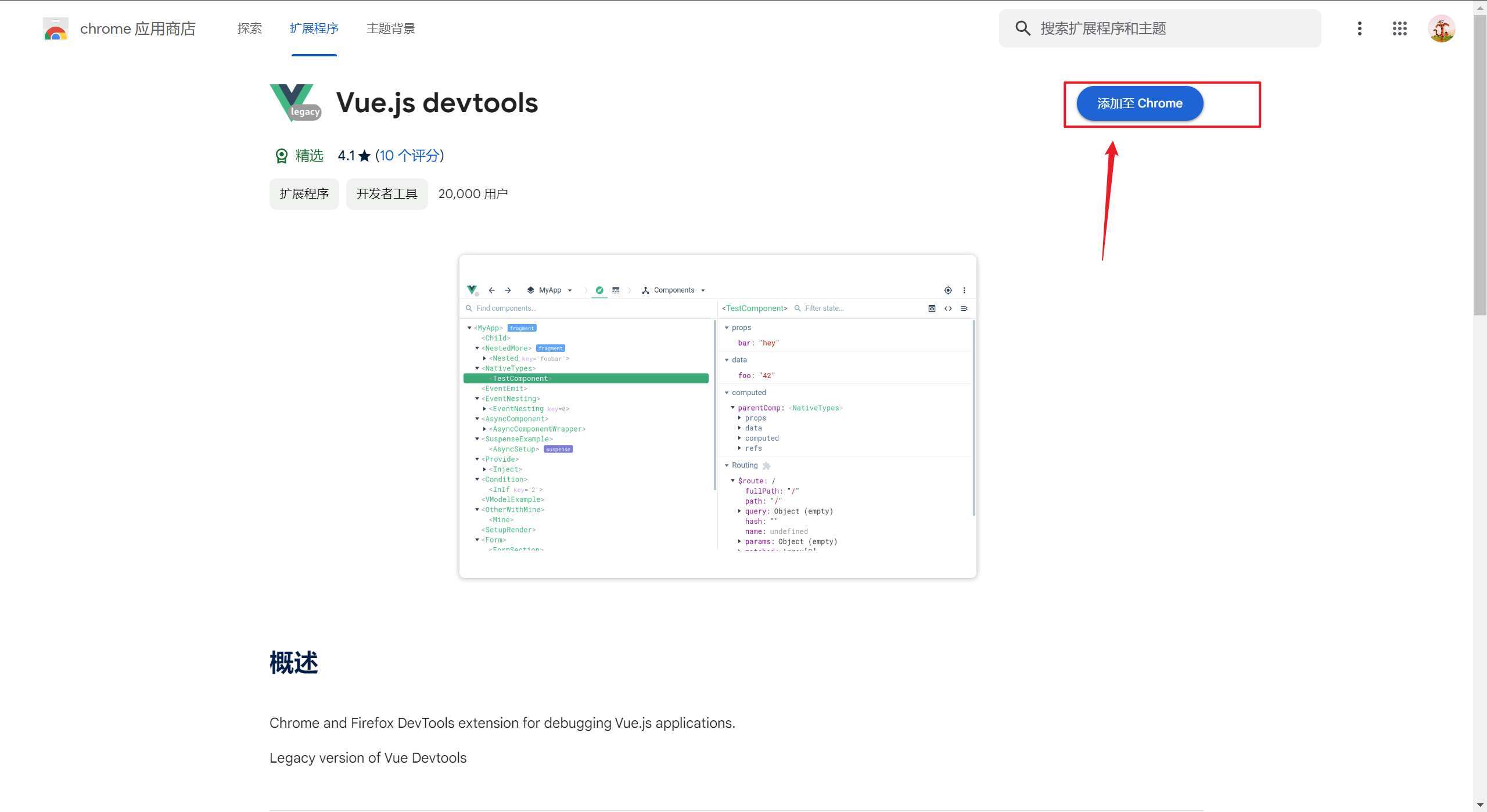Image resolution: width=1487 pixels, height=812 pixels.
Task: Open the three-dot more options menu
Action: (1359, 28)
